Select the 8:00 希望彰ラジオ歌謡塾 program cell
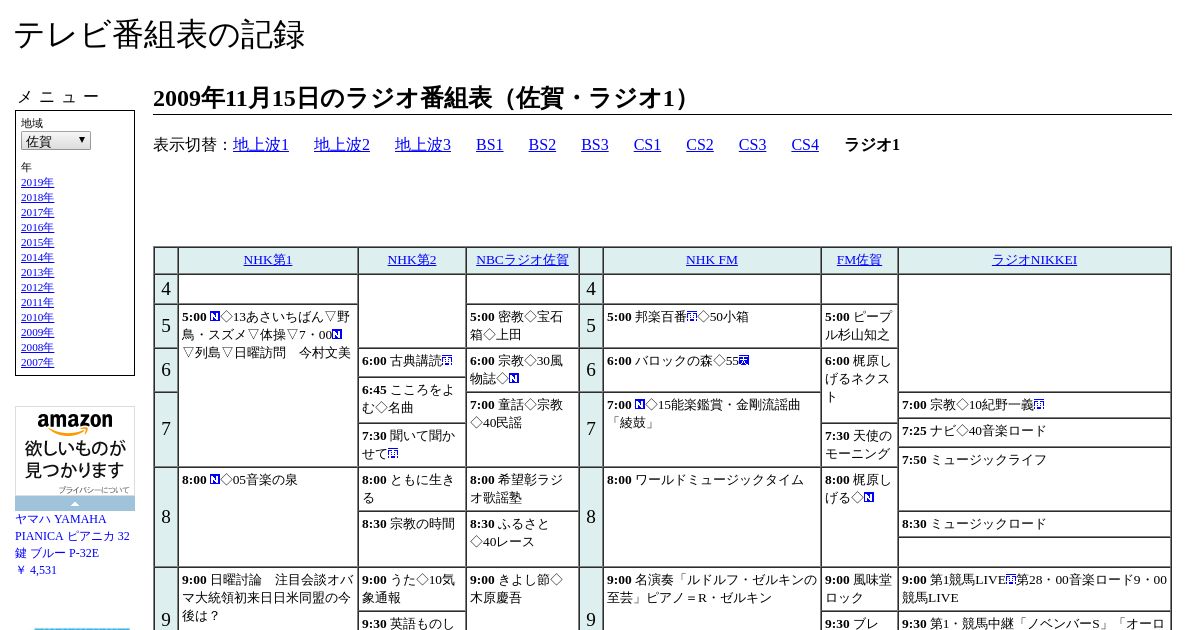 522,489
